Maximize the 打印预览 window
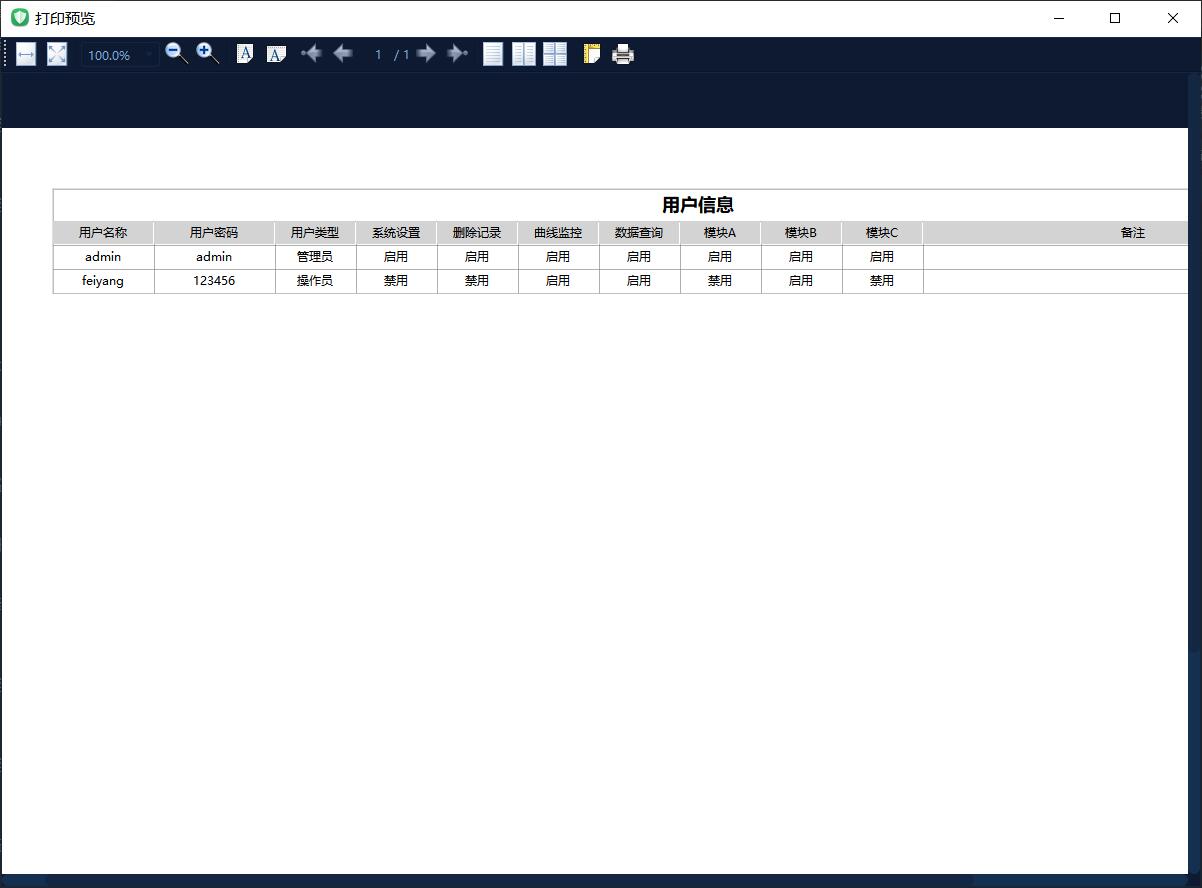 pos(1115,18)
